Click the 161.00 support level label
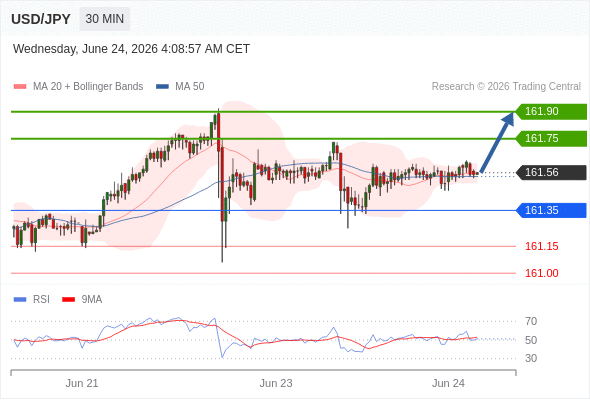590x400 pixels. pyautogui.click(x=542, y=273)
